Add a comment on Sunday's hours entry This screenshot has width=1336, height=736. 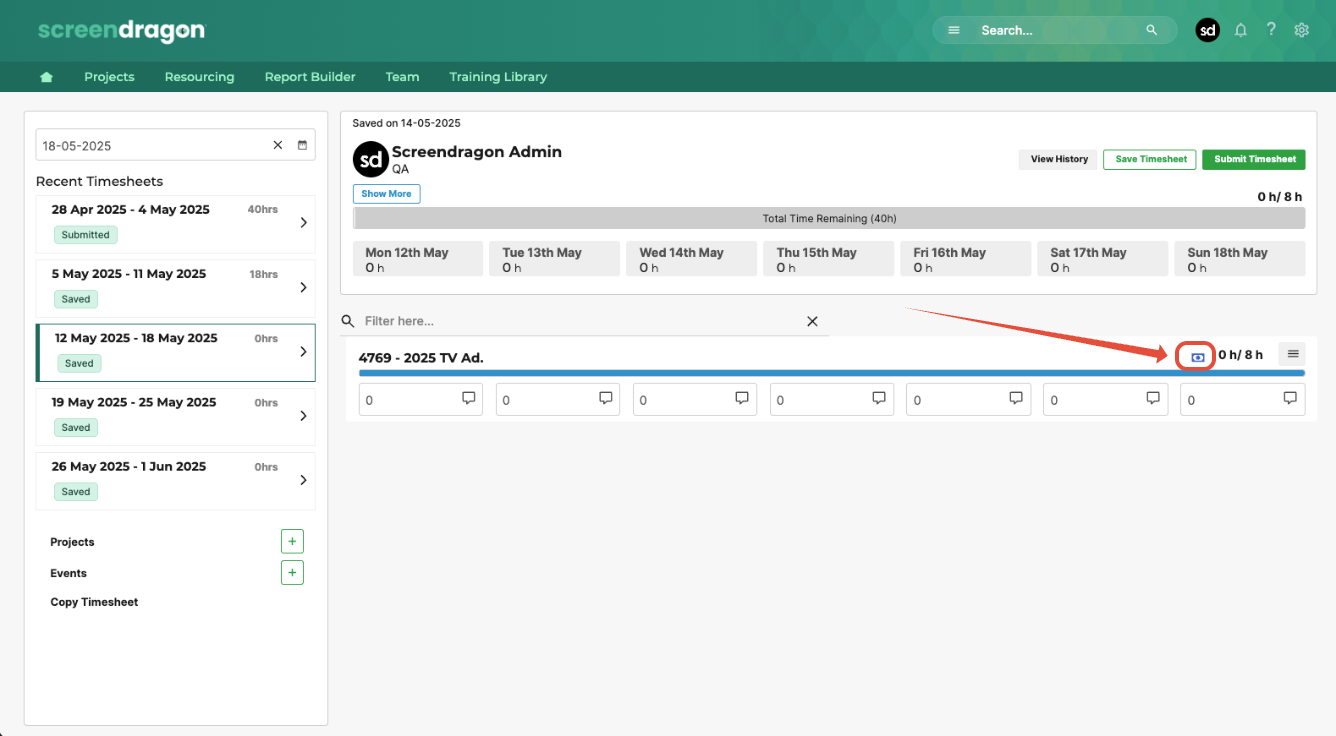coord(1290,398)
